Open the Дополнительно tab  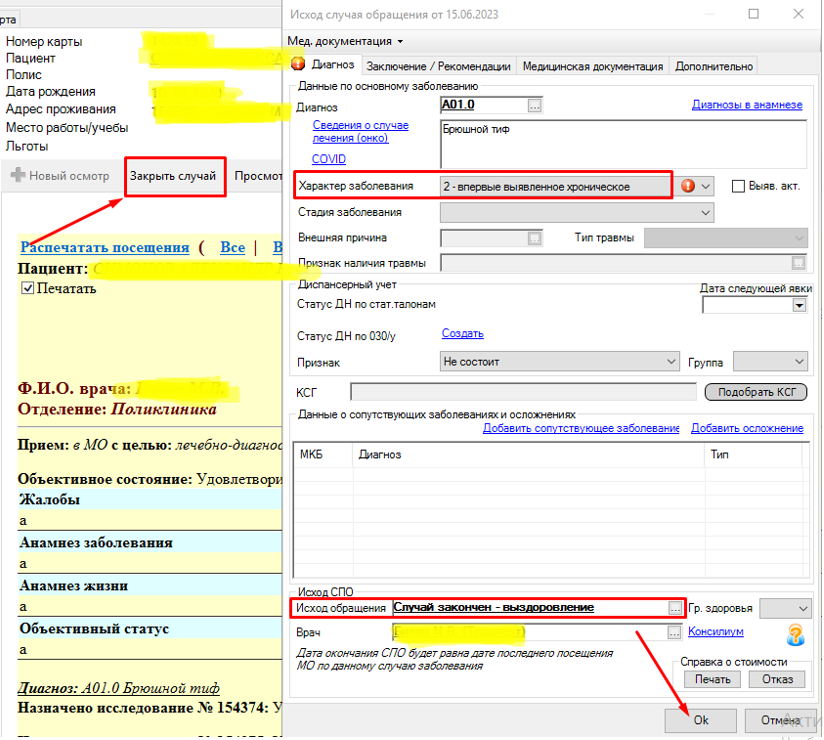pyautogui.click(x=713, y=66)
